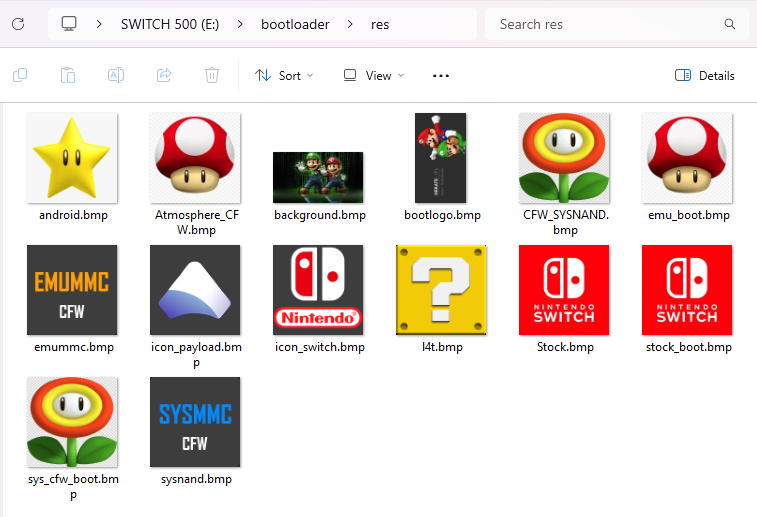
Task: Select the sys_cfw_boot.bmp fire flower thumbnail
Action: click(x=72, y=422)
